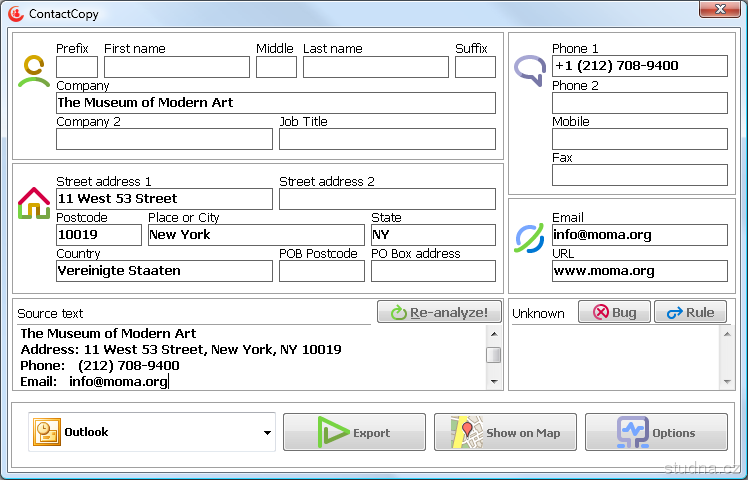Click the Postcode field containing 10019
748x480 pixels.
99,235
